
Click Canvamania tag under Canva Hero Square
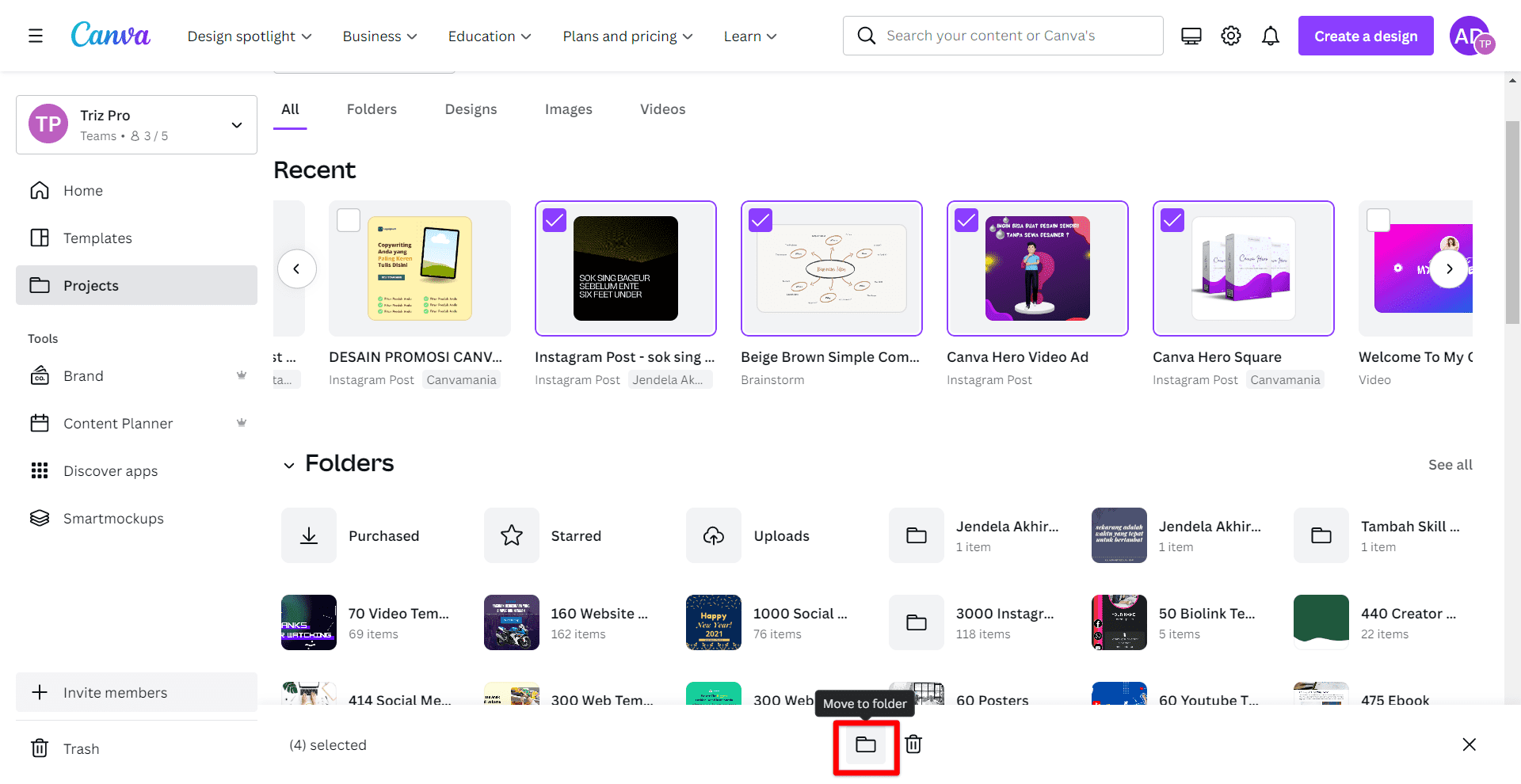[x=1285, y=380]
